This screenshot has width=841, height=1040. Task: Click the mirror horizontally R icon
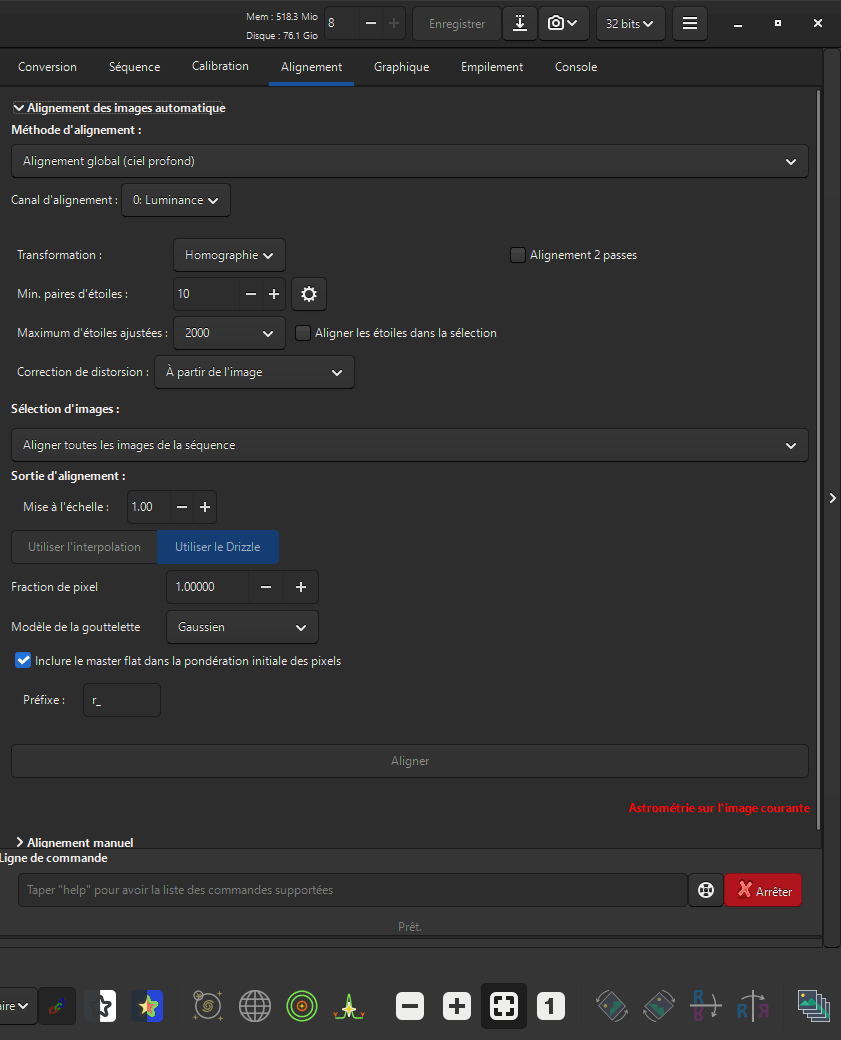(x=753, y=1006)
